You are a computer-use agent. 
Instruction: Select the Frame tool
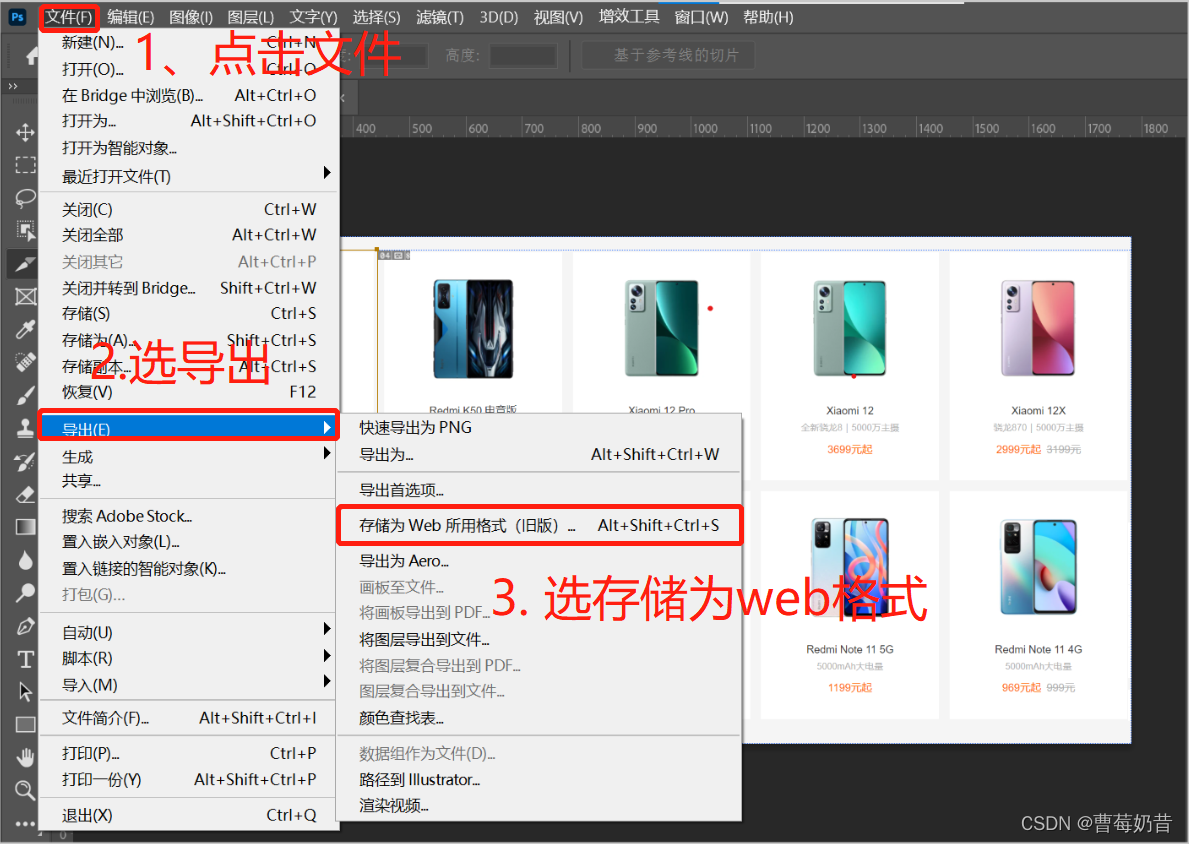25,296
